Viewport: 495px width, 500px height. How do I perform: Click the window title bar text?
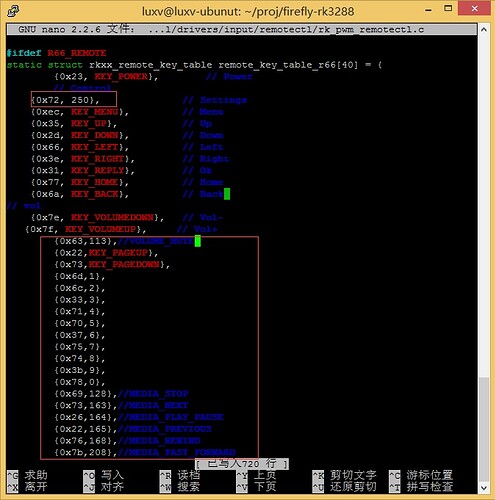(x=248, y=12)
